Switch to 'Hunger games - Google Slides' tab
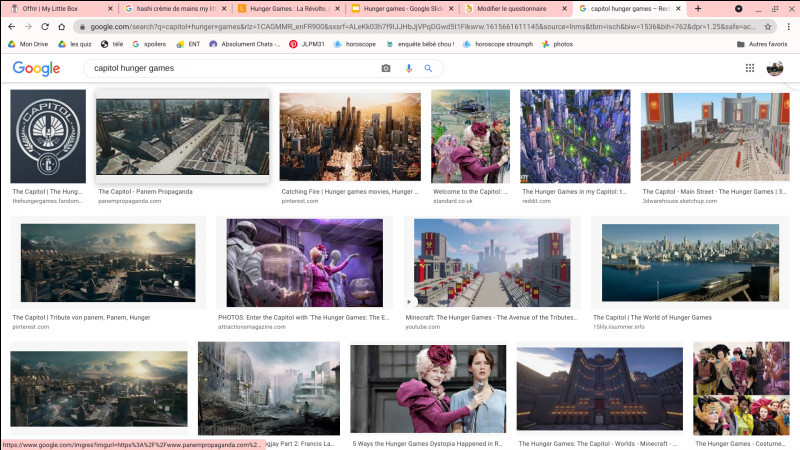Image resolution: width=800 pixels, height=450 pixels. 402,9
